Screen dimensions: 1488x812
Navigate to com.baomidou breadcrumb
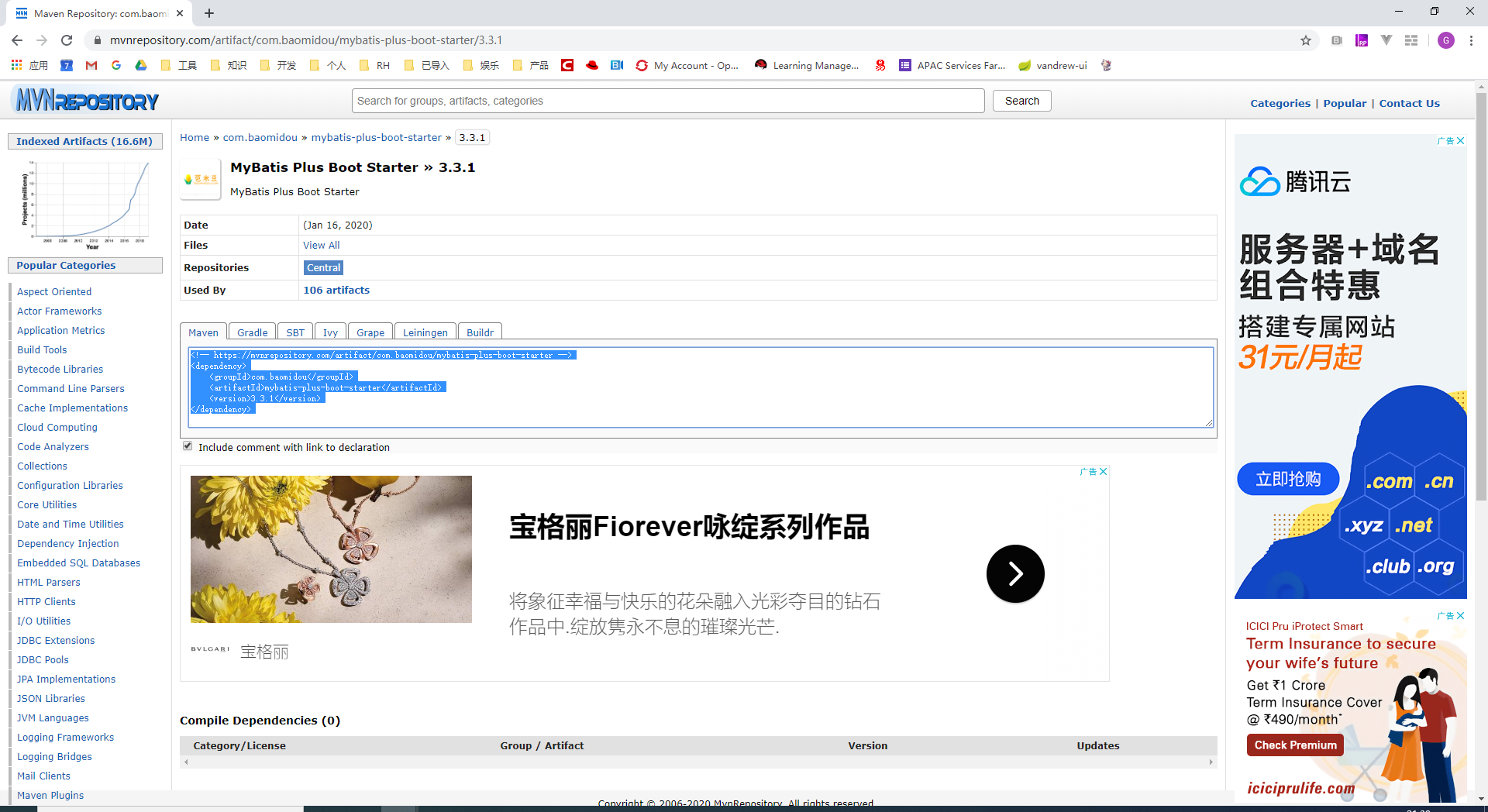(260, 137)
